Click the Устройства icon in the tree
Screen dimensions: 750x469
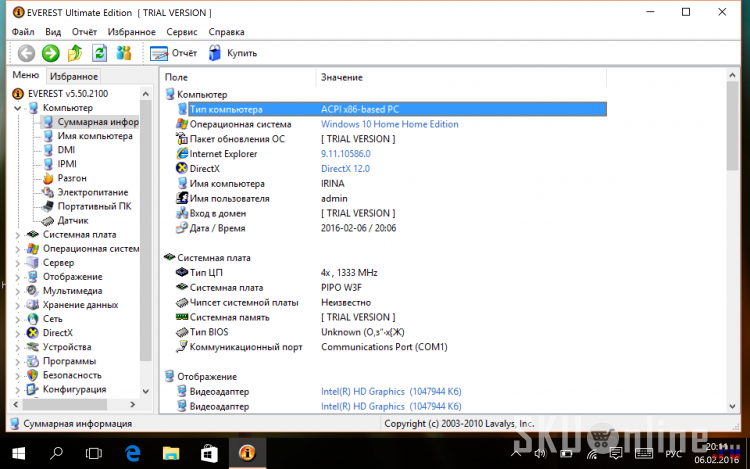tap(33, 347)
